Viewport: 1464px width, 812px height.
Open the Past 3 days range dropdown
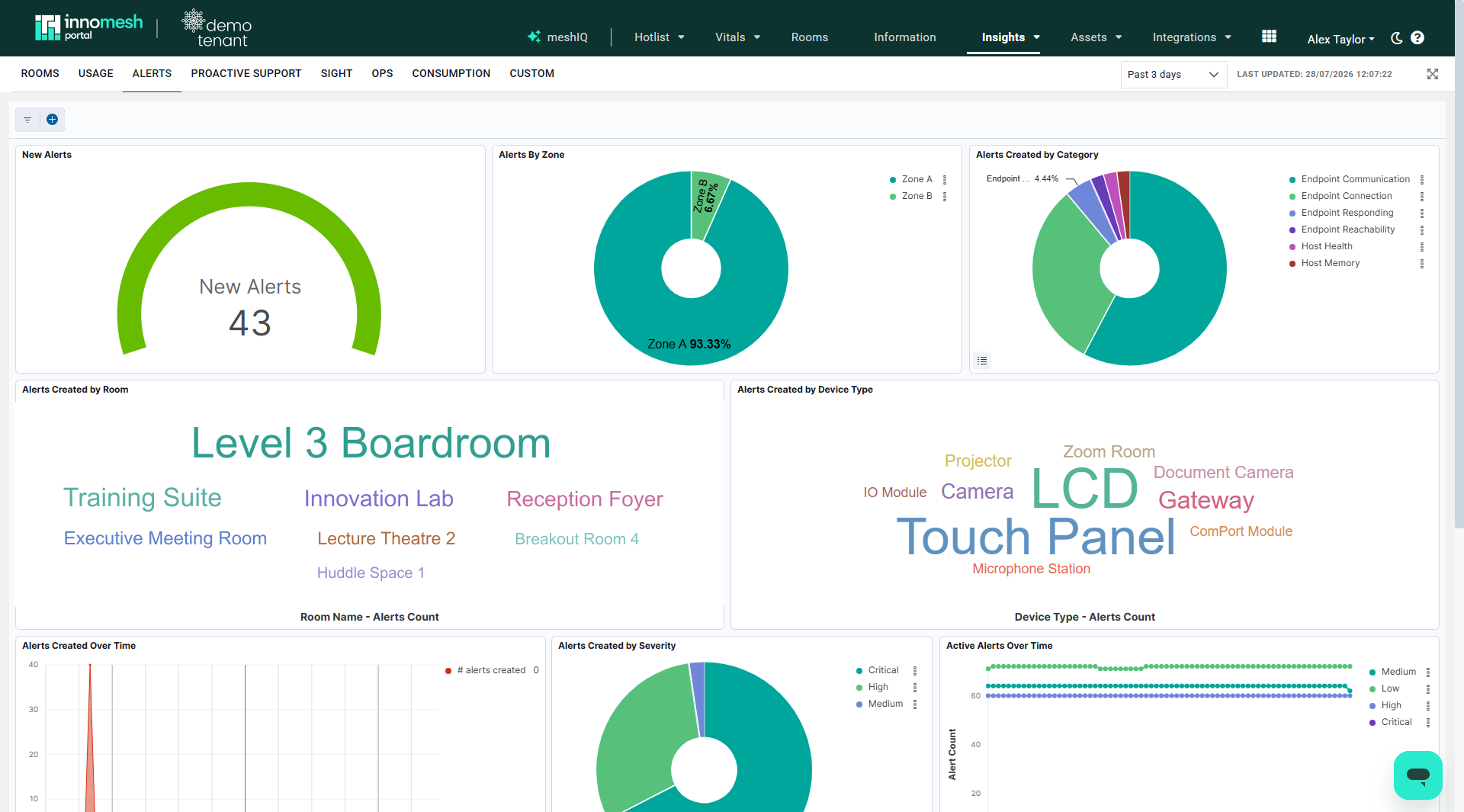(1173, 75)
